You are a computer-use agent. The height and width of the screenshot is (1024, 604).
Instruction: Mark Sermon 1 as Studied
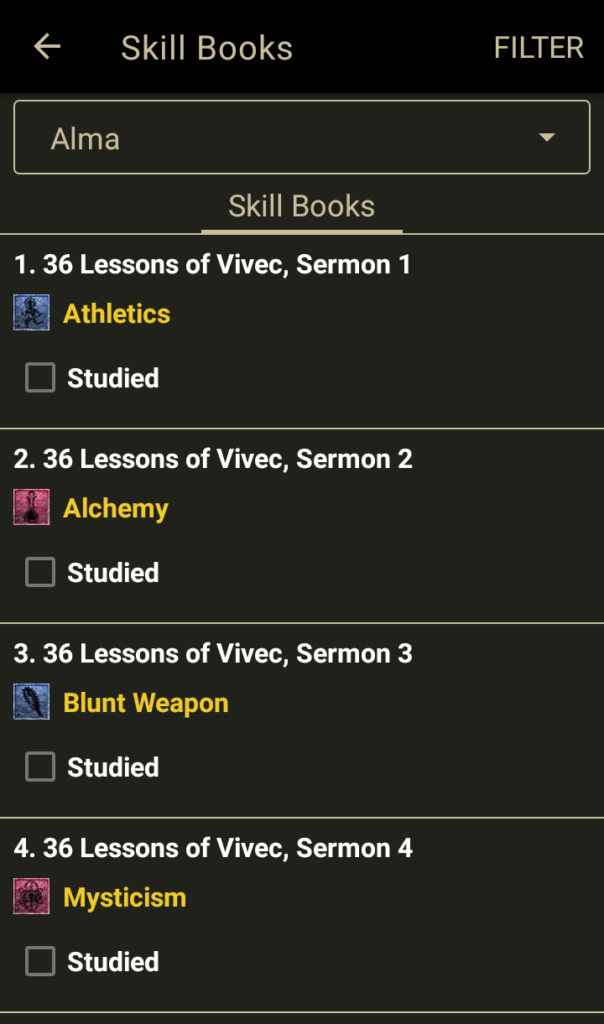[40, 378]
